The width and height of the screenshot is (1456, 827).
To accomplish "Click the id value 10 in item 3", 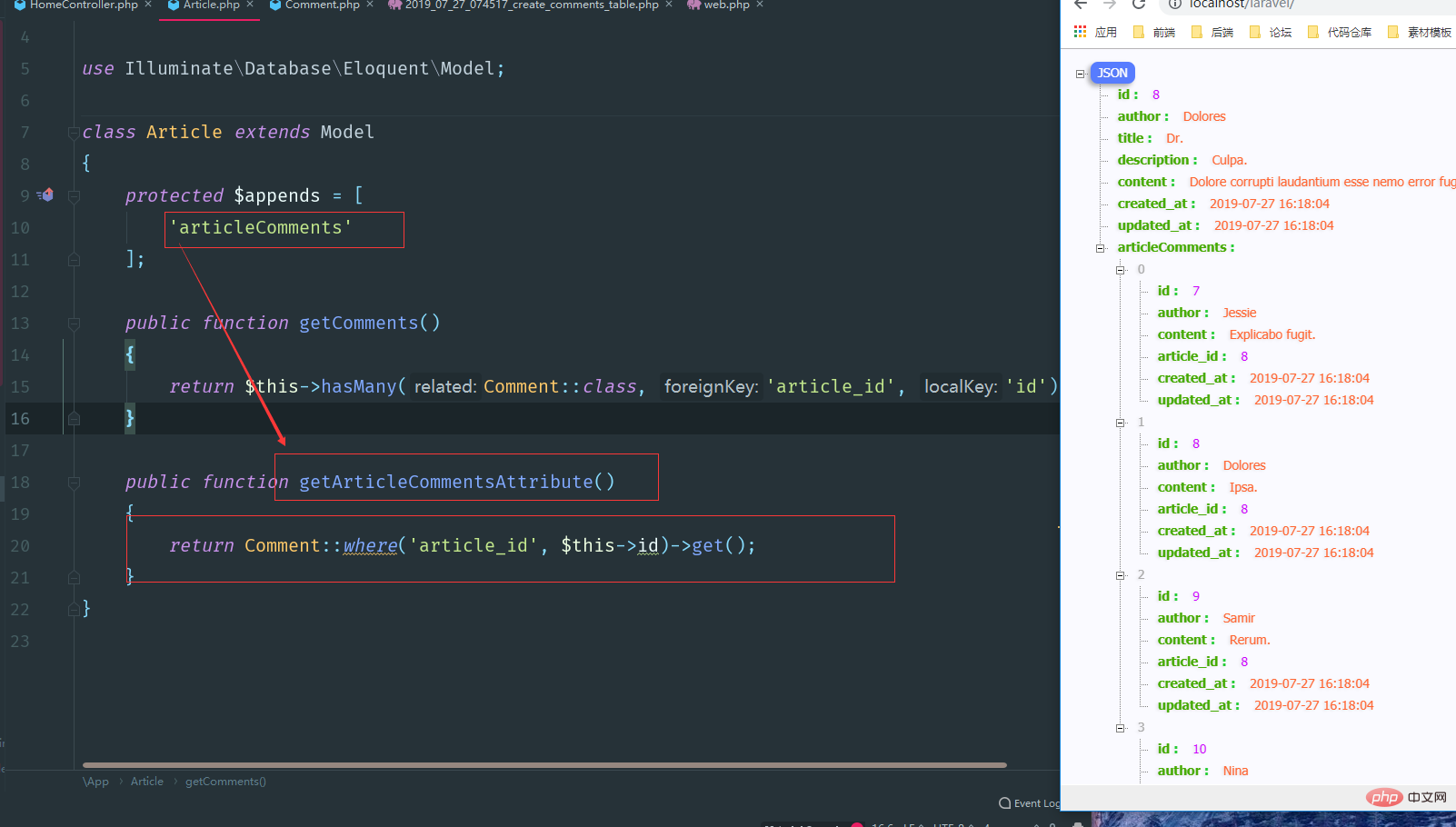I will (1199, 749).
